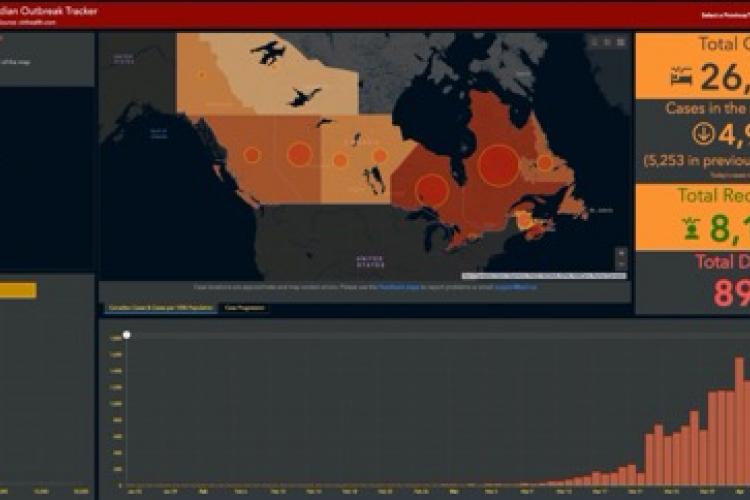Image resolution: width=750 pixels, height=500 pixels.
Task: Click the map attribution strip at map bottom
Action: pyautogui.click(x=544, y=276)
